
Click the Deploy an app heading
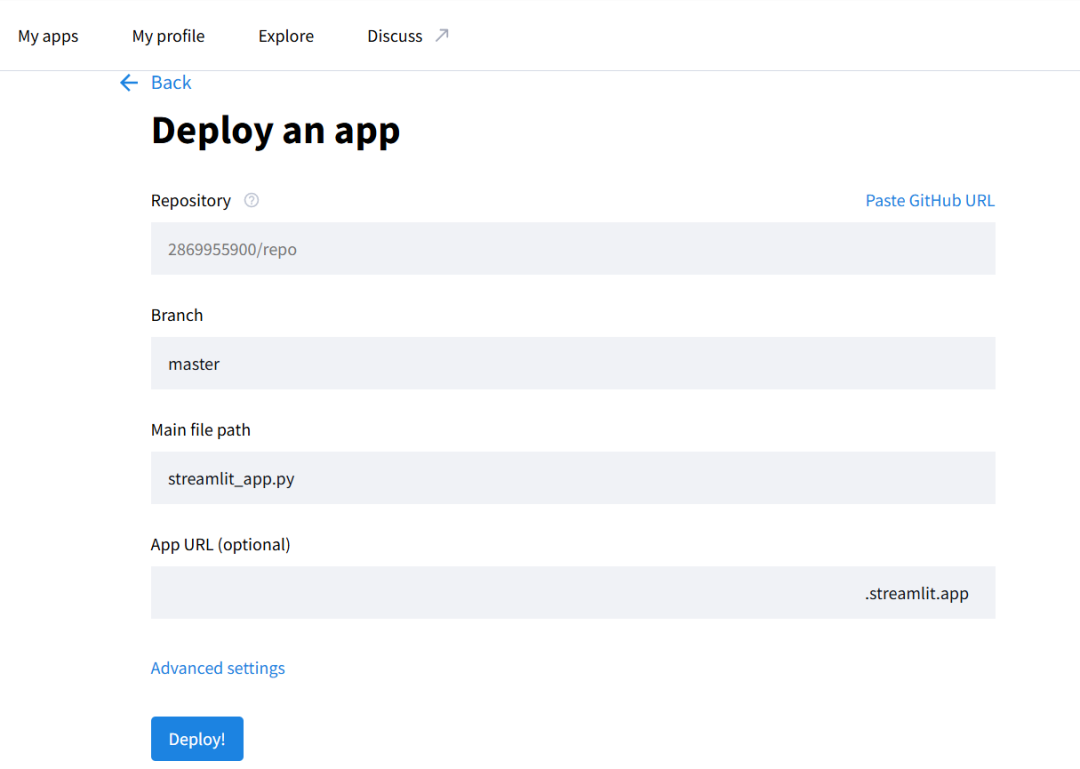click(x=275, y=131)
